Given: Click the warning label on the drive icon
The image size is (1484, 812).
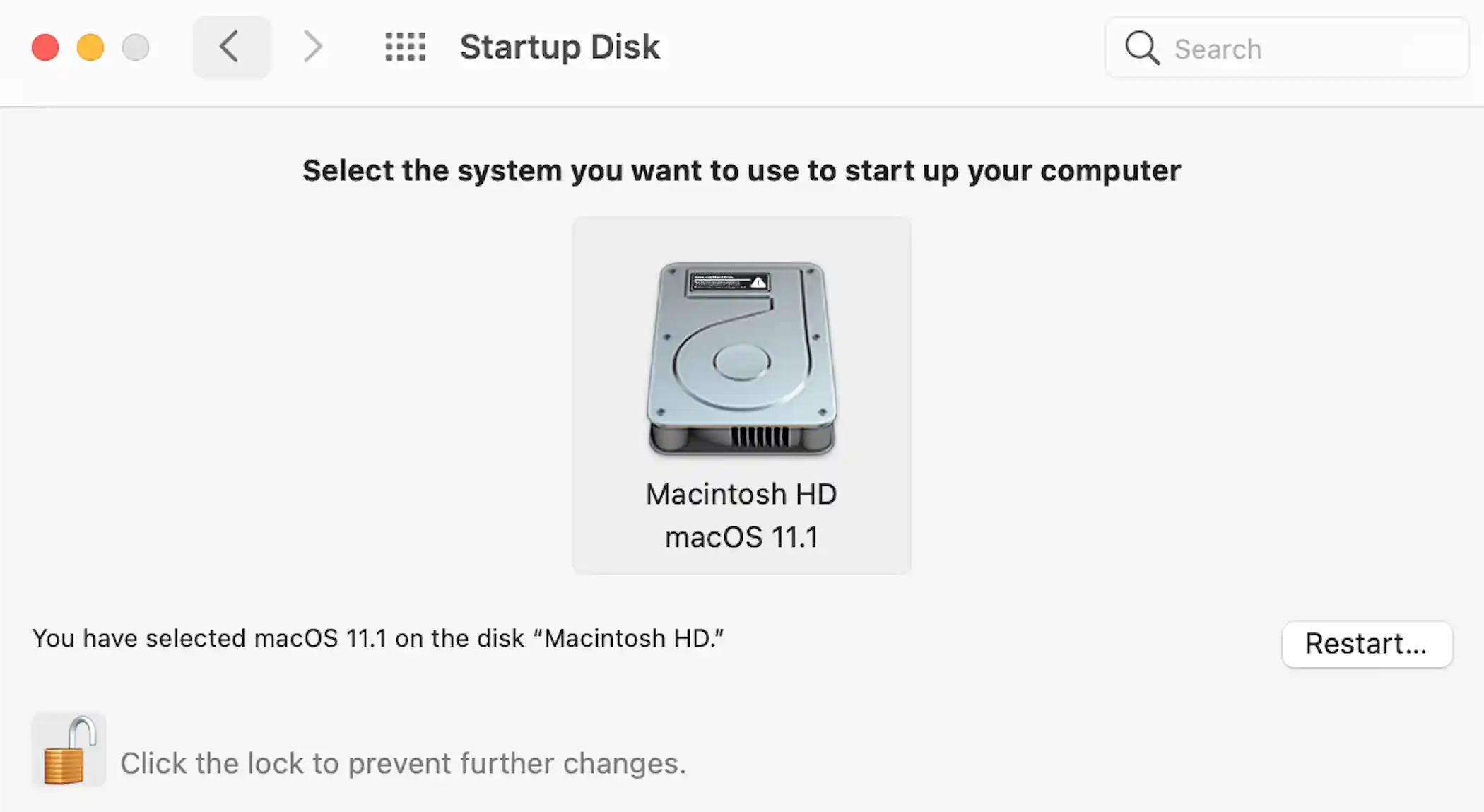Looking at the screenshot, I should click(729, 283).
